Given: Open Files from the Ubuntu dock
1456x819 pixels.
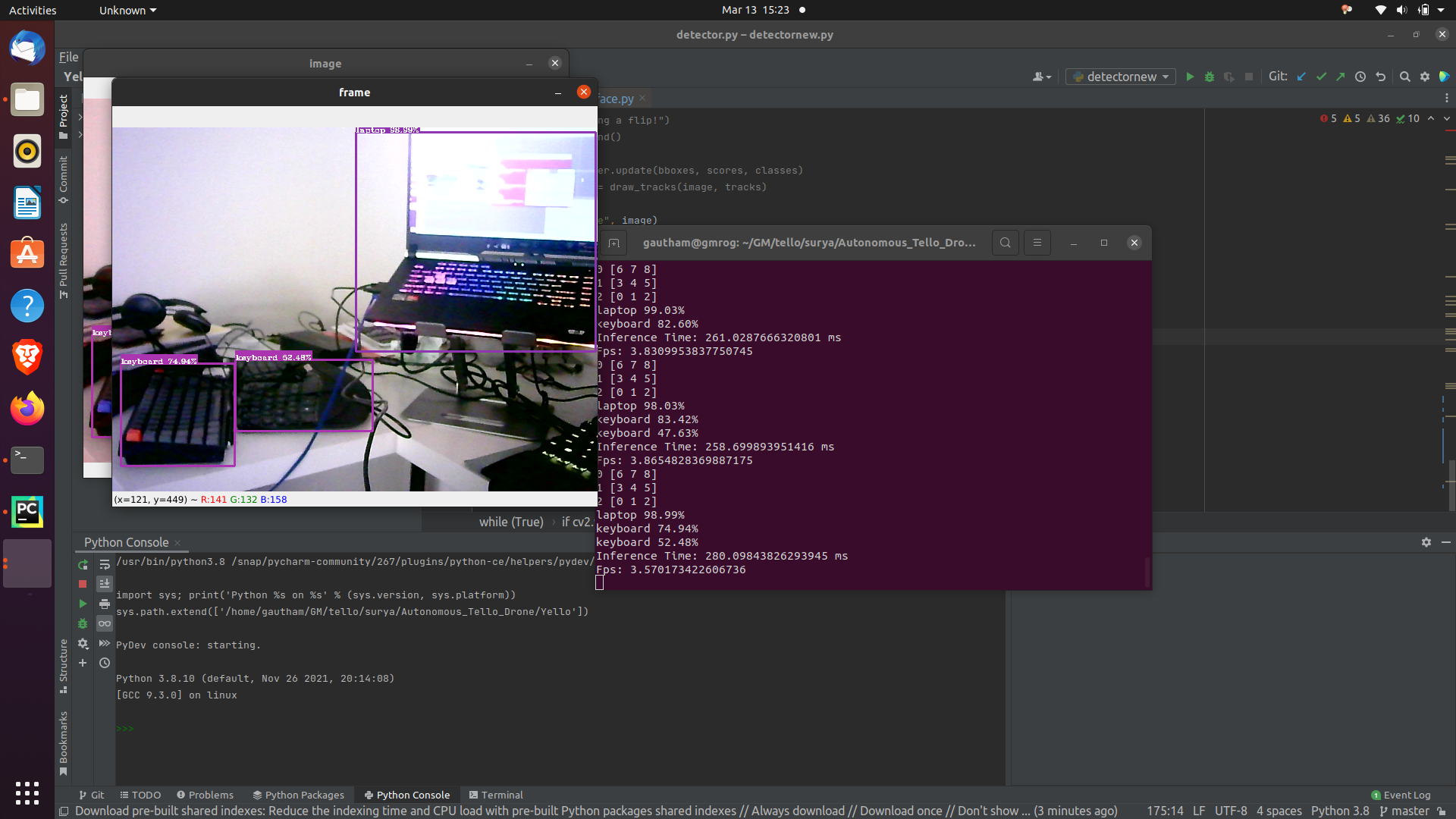Looking at the screenshot, I should tap(27, 100).
